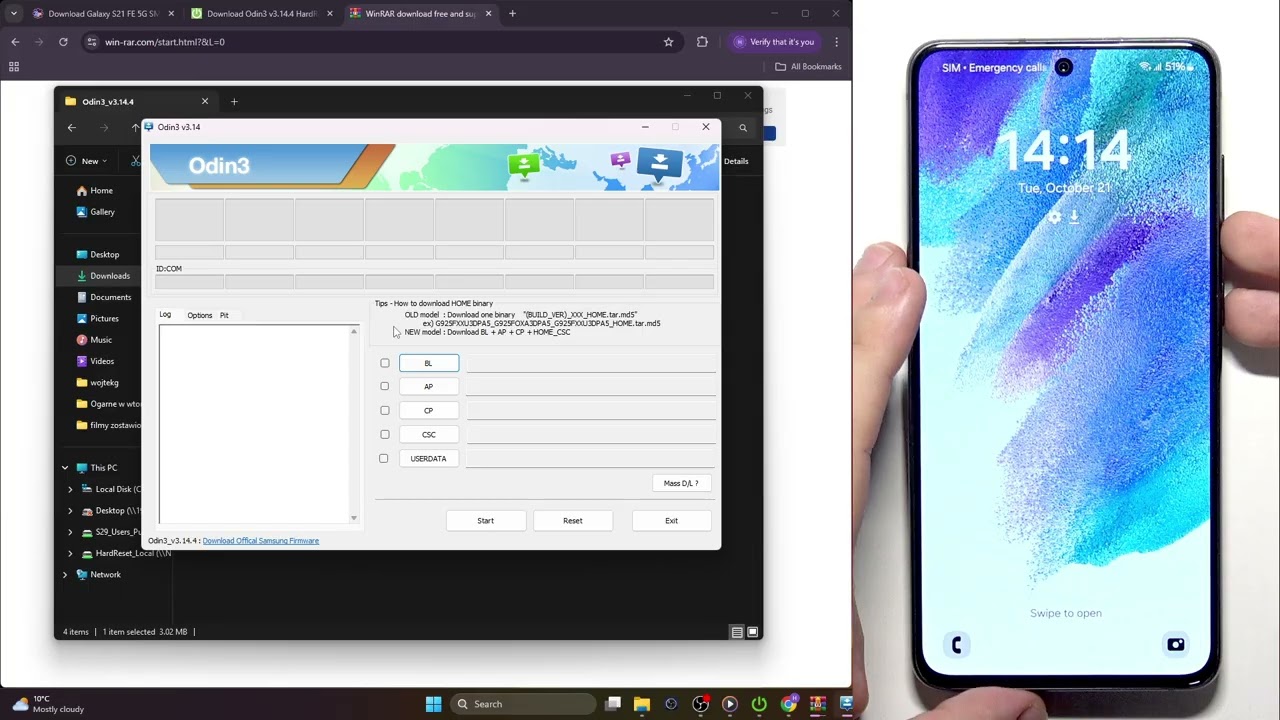Tick the USERDATA checkbox in Odin3
This screenshot has width=1280, height=720.
point(384,458)
